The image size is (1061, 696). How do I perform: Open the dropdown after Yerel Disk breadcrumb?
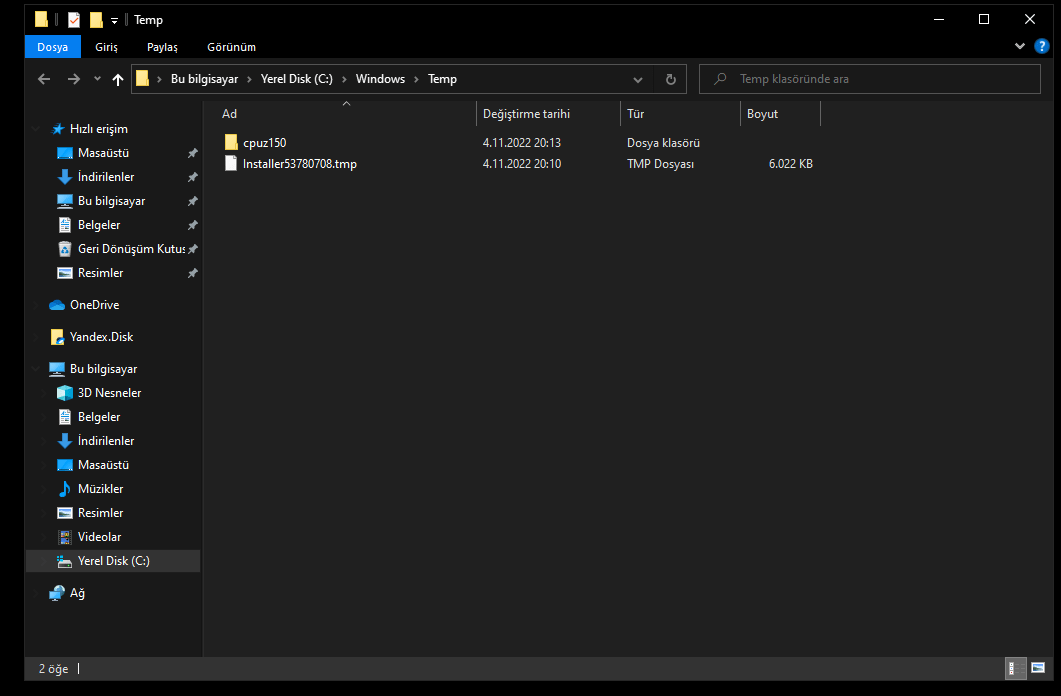click(344, 79)
